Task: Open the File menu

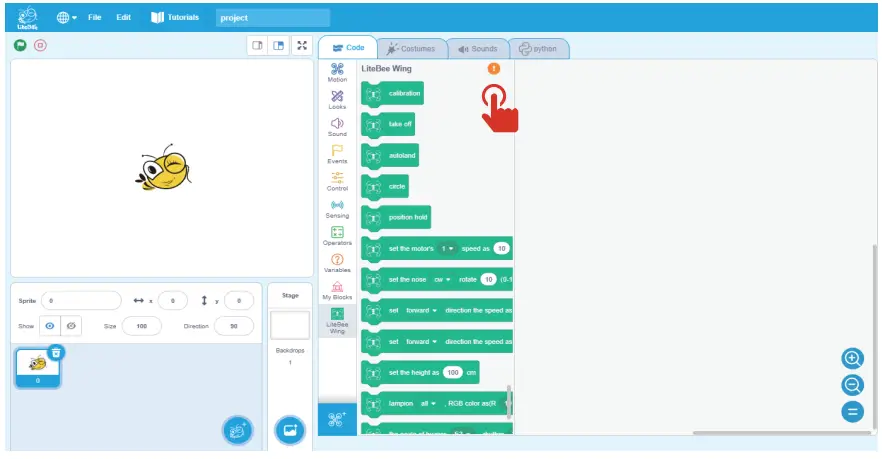Action: (x=94, y=17)
